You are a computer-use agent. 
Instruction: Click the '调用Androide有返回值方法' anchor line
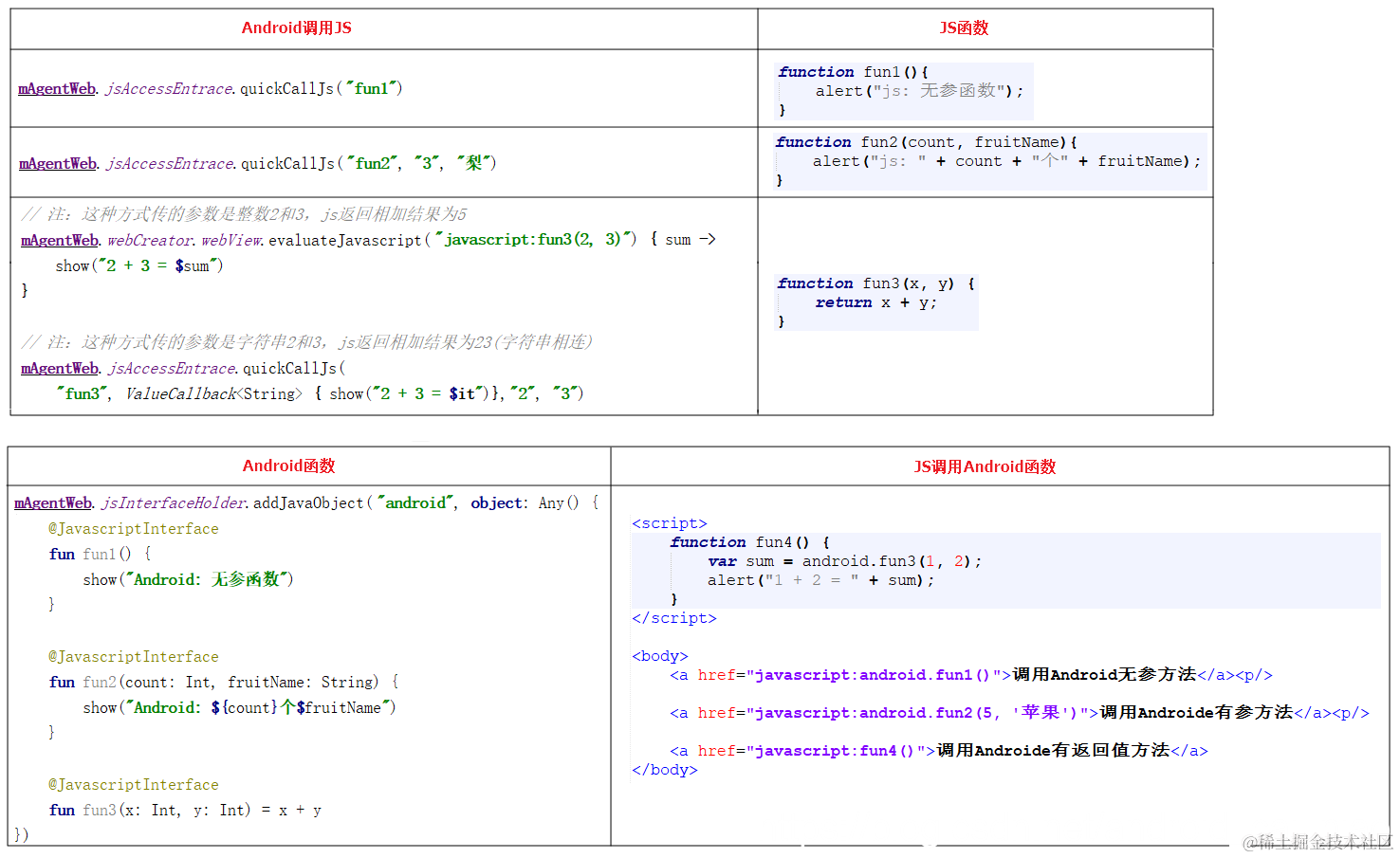939,751
